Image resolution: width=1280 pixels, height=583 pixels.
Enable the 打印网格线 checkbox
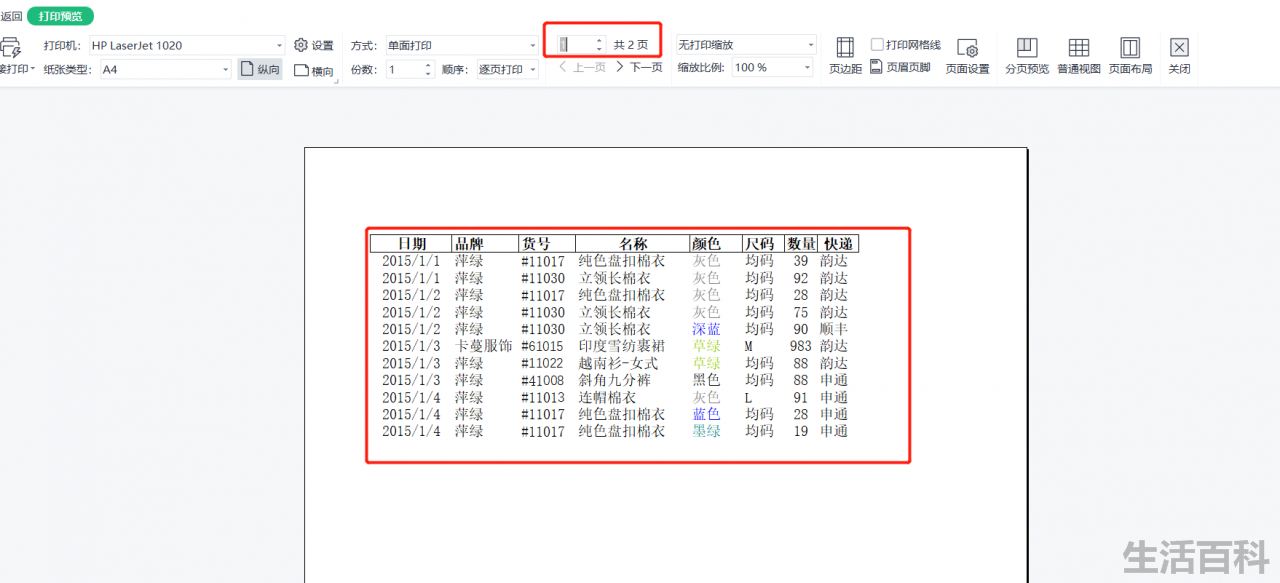point(877,45)
